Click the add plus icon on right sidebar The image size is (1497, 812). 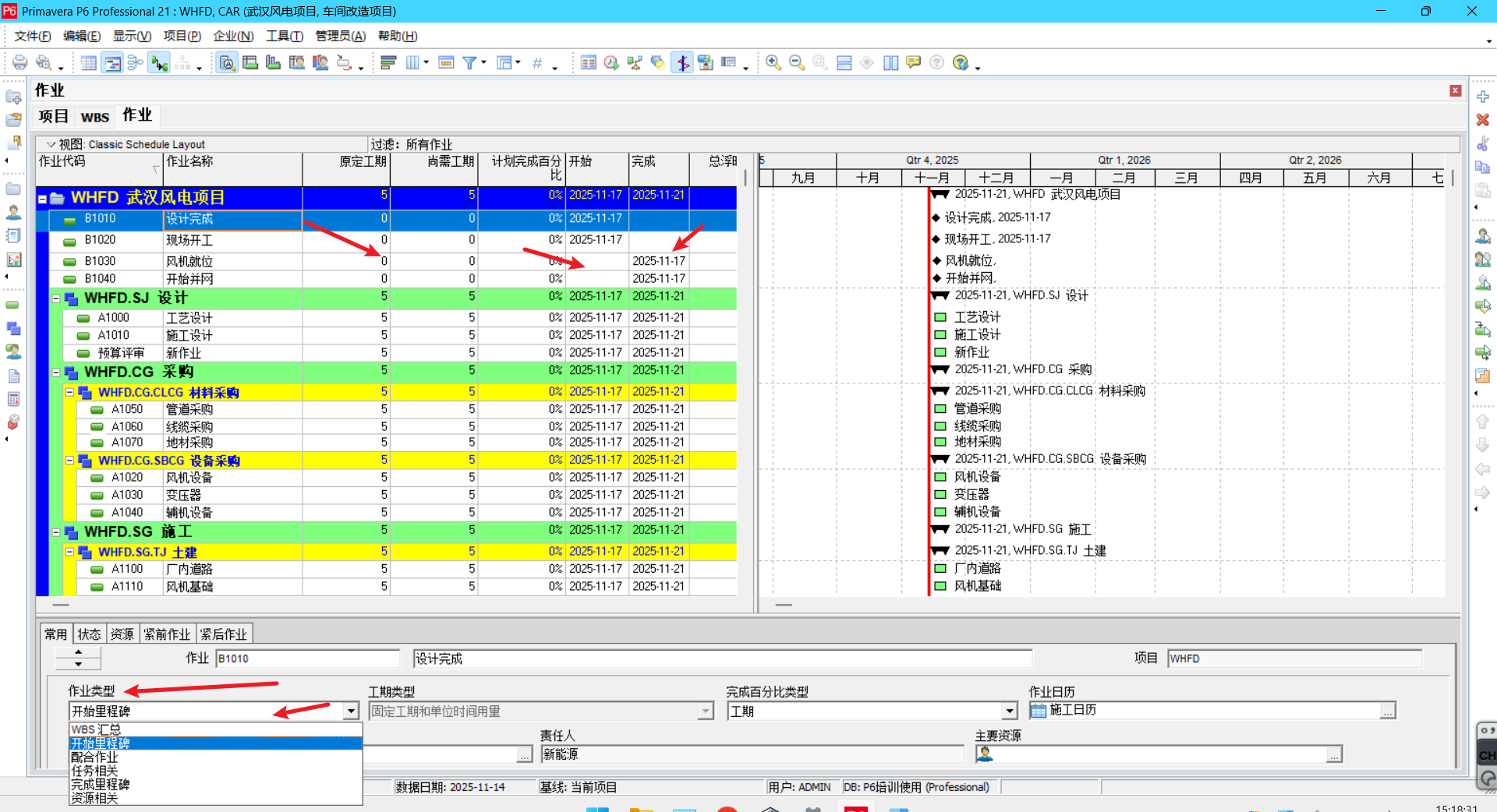(1483, 97)
